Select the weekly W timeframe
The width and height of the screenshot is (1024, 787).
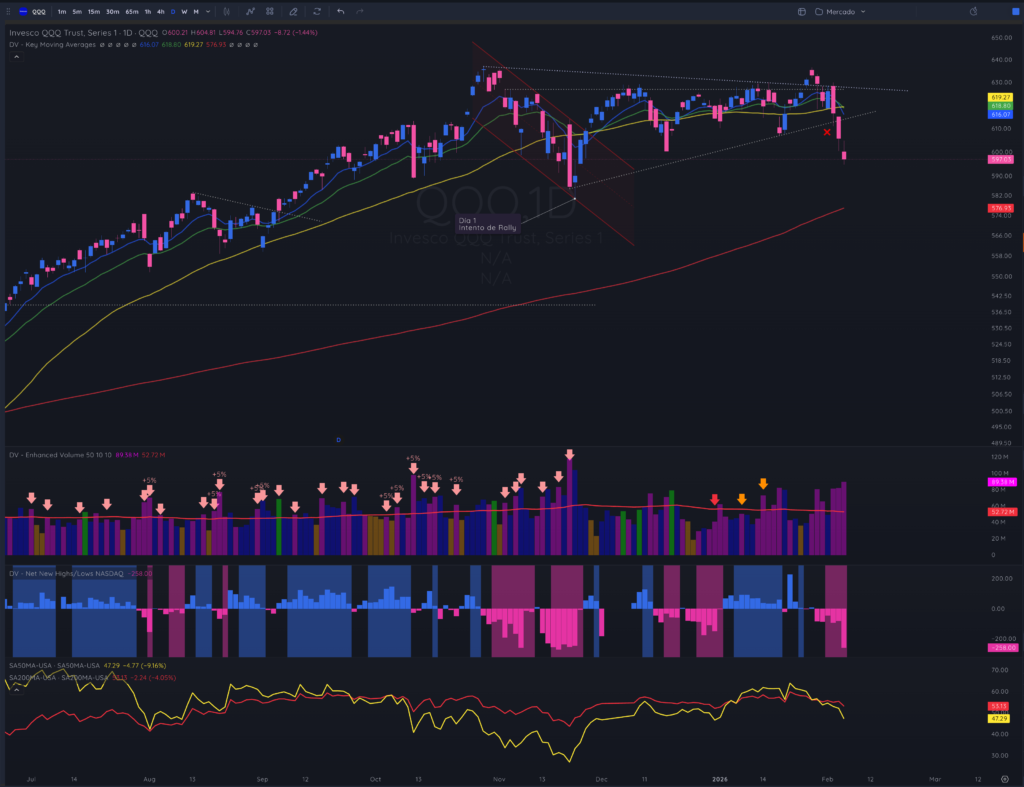184,11
